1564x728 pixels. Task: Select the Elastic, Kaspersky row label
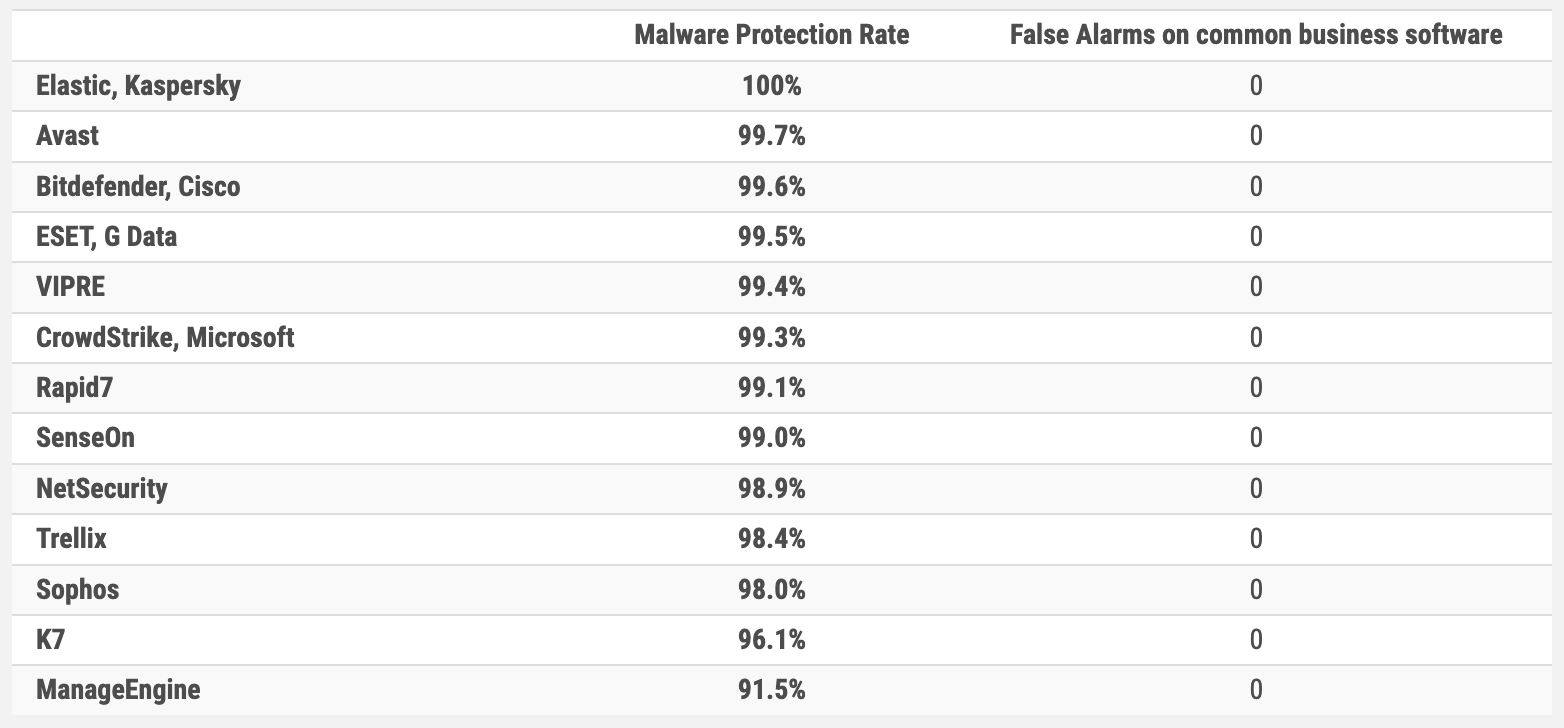point(138,86)
